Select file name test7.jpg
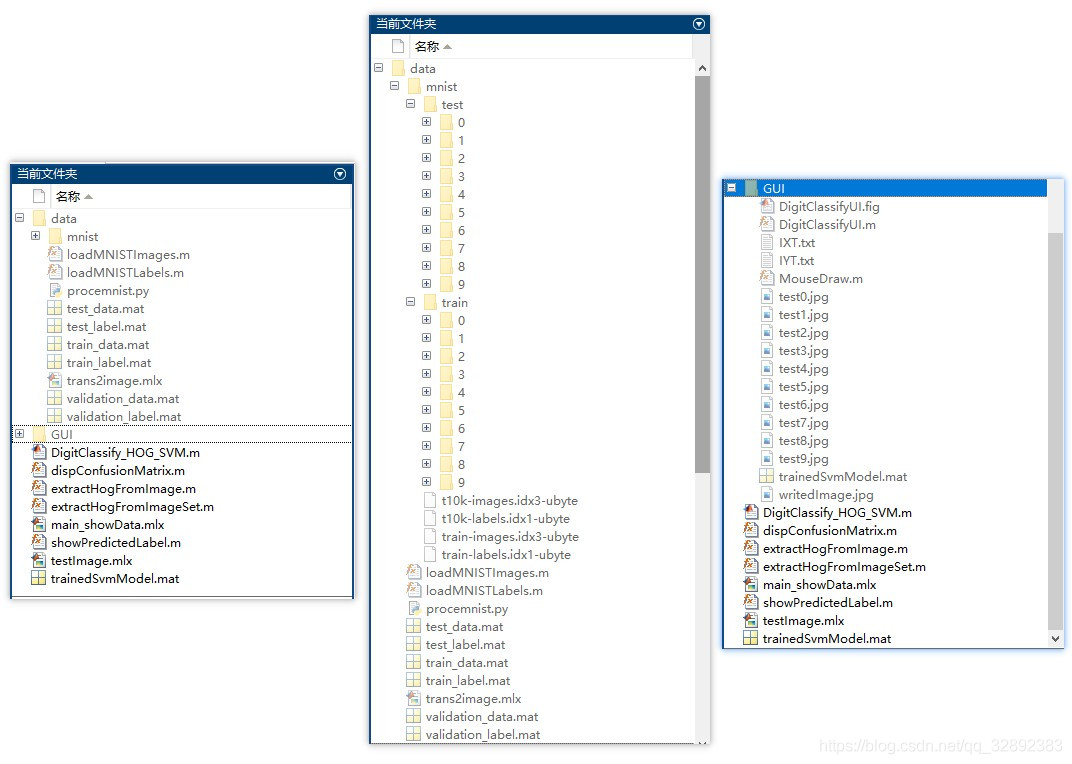1072x764 pixels. click(803, 423)
